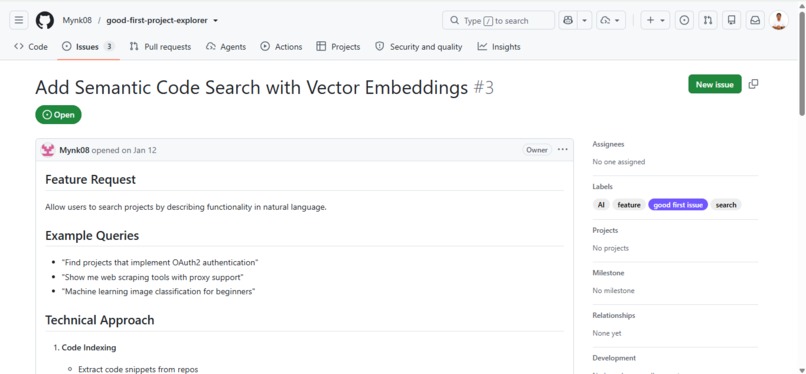Viewport: 806px width, 374px height.
Task: Click the Open status badge
Action: coord(58,115)
